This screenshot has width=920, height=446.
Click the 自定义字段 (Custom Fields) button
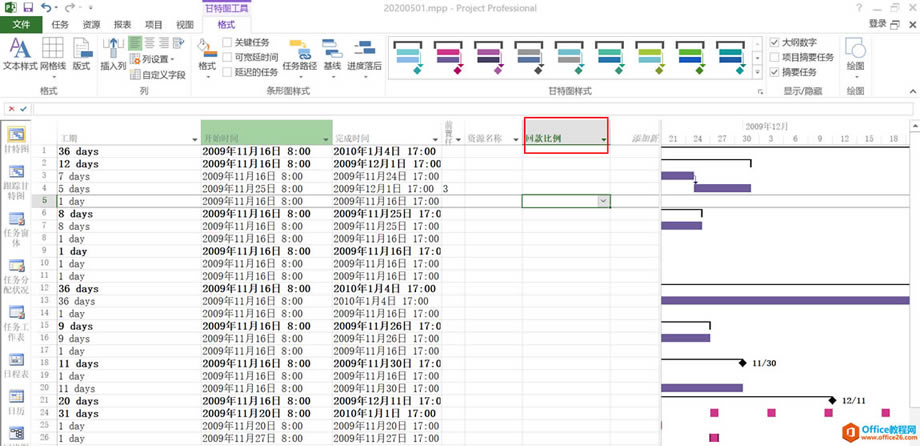pos(158,74)
